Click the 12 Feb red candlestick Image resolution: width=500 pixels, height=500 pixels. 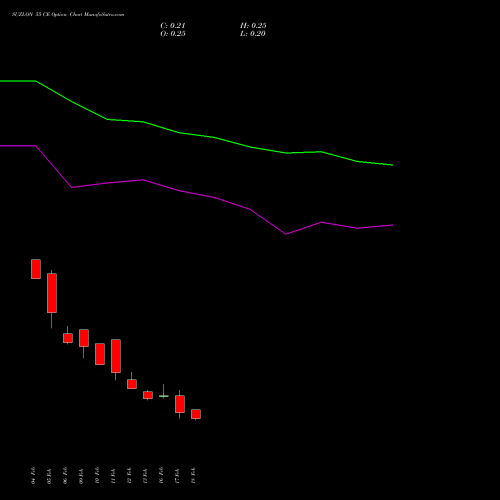[x=132, y=384]
